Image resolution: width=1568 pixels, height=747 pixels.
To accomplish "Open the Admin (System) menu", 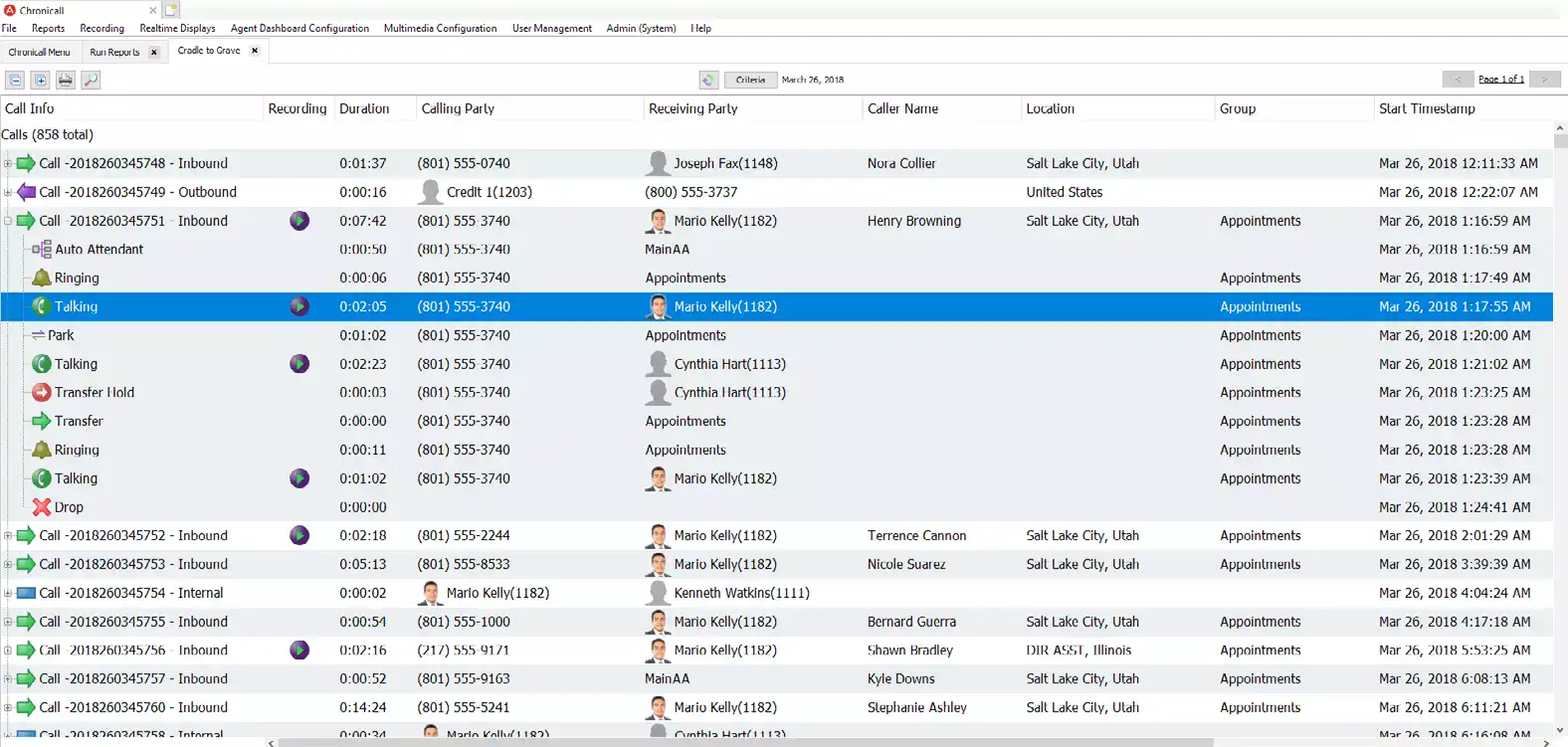I will tap(641, 28).
